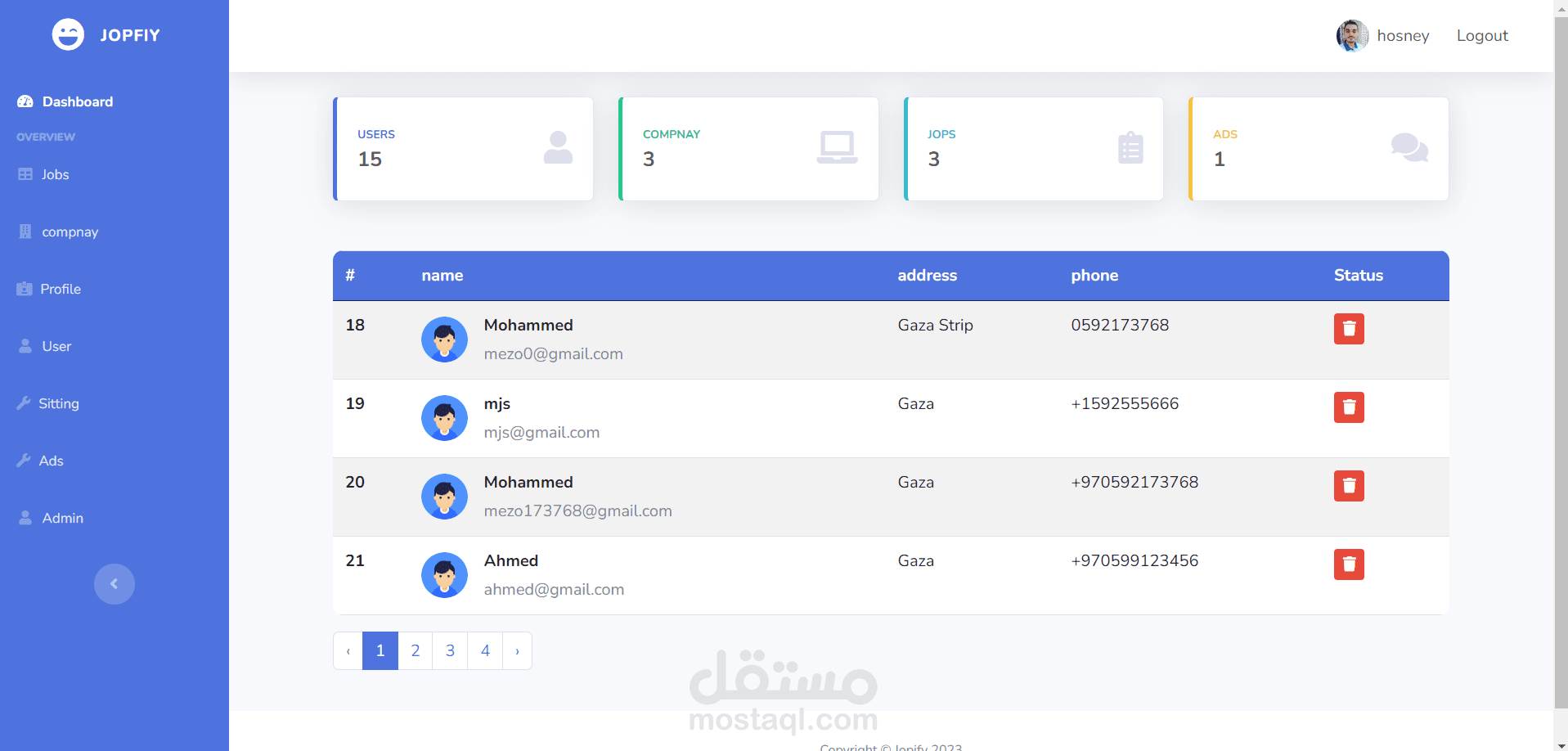Open the Profile section
The width and height of the screenshot is (1568, 751).
click(x=61, y=289)
